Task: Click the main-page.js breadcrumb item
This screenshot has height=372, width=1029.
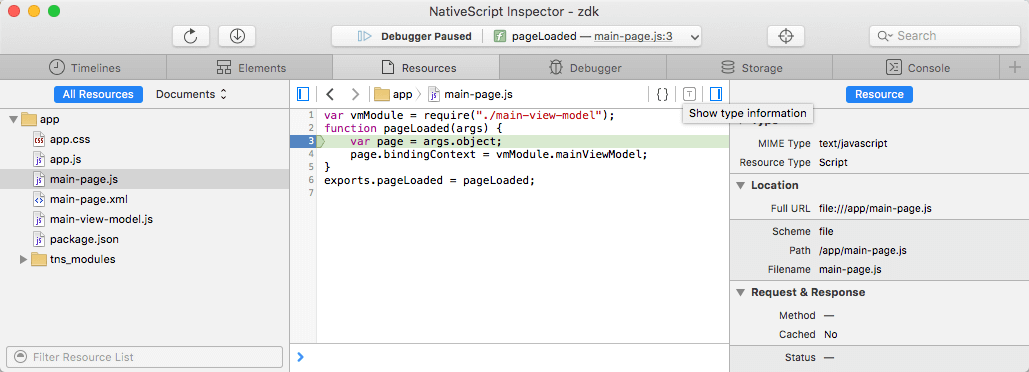Action: pos(470,94)
